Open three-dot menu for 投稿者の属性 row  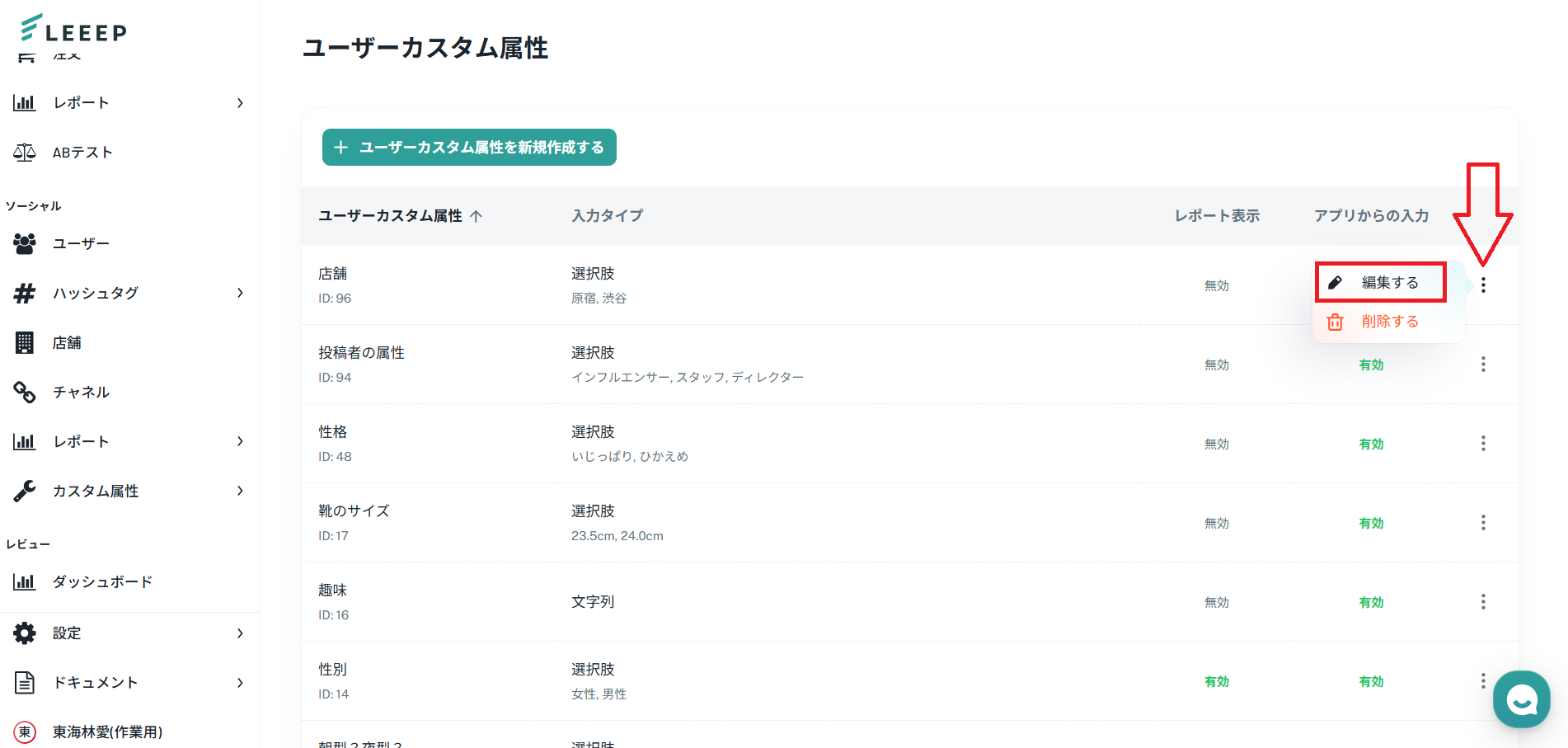pyautogui.click(x=1483, y=365)
